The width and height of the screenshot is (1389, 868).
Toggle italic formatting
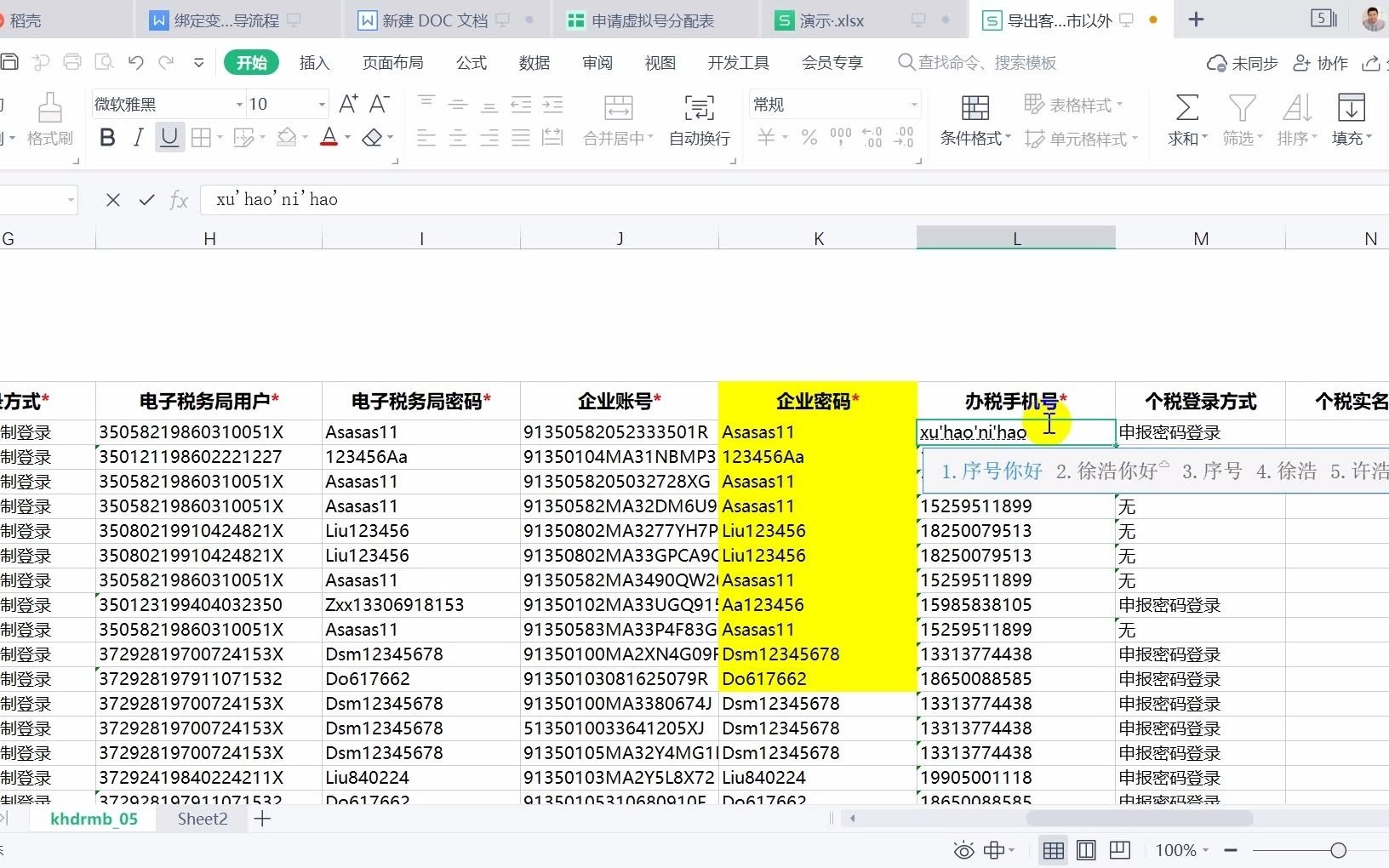(x=138, y=137)
